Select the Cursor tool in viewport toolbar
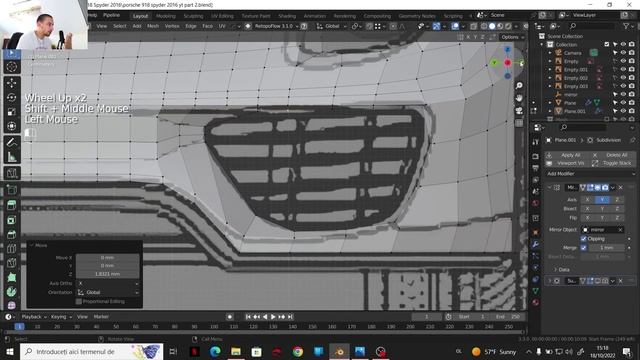640x360 pixels. [12, 67]
